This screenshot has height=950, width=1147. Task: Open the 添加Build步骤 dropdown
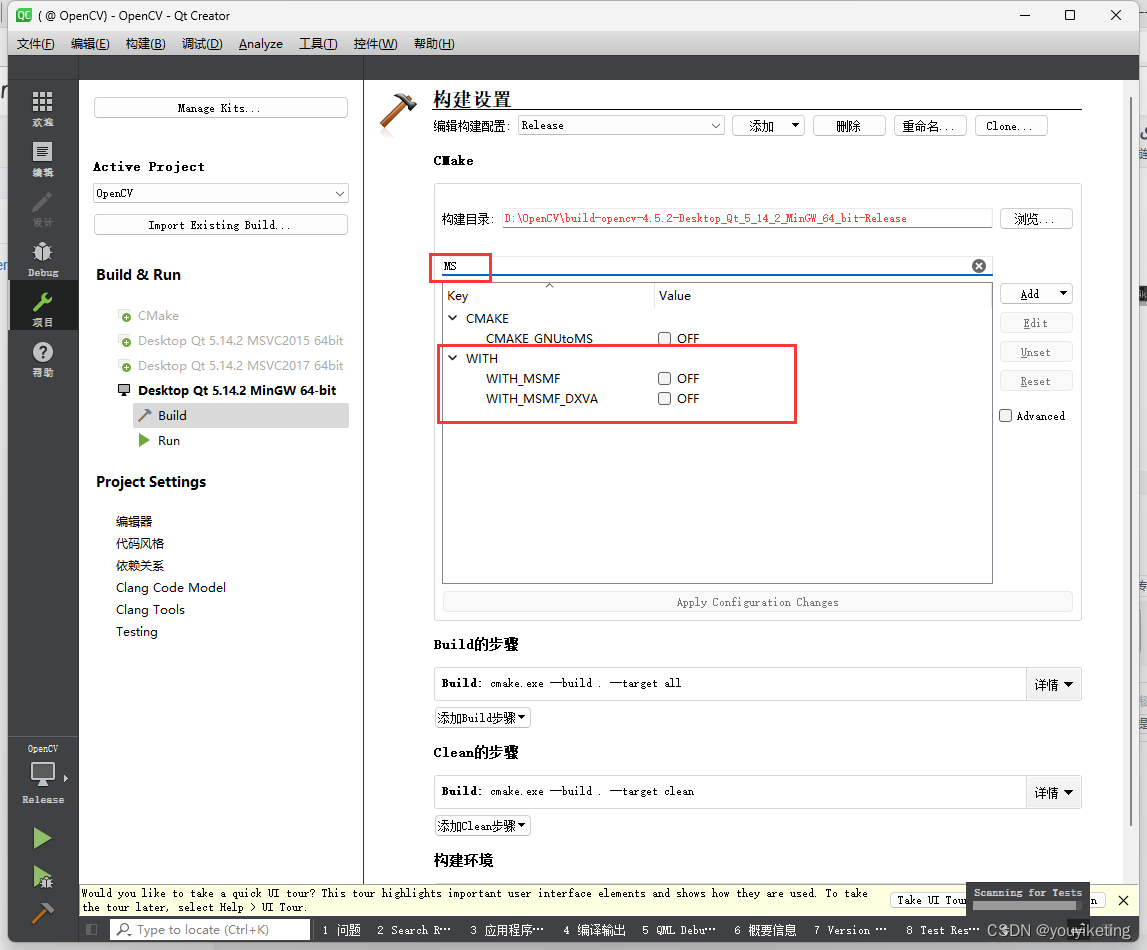pyautogui.click(x=482, y=718)
